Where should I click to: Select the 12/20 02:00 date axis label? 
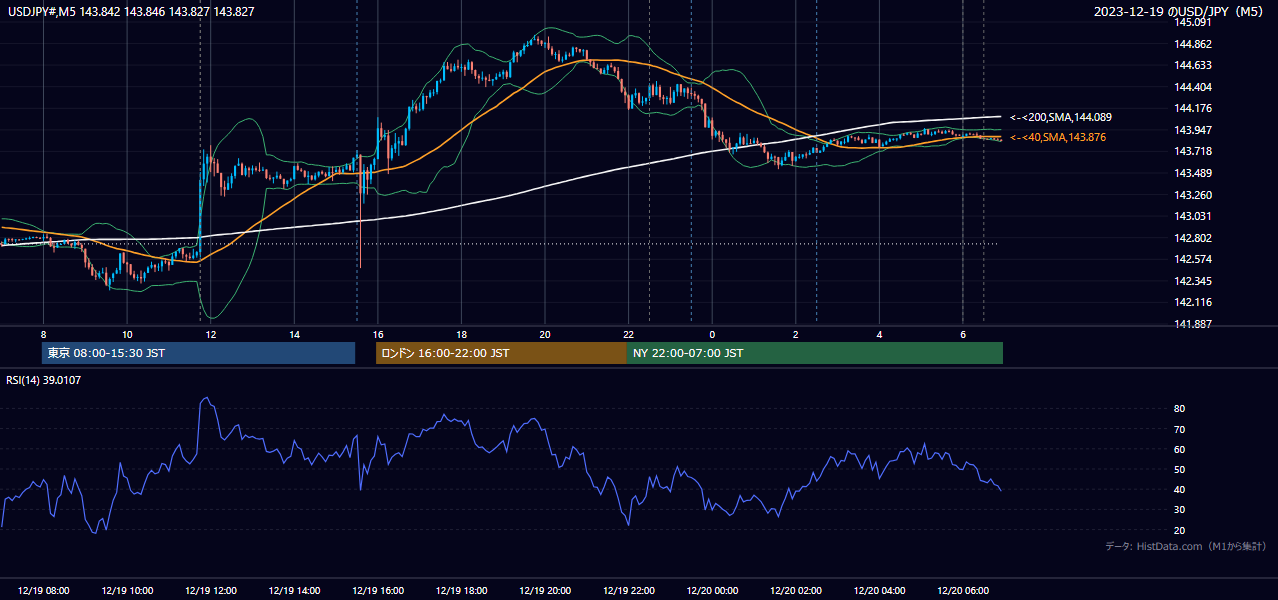[x=795, y=591]
